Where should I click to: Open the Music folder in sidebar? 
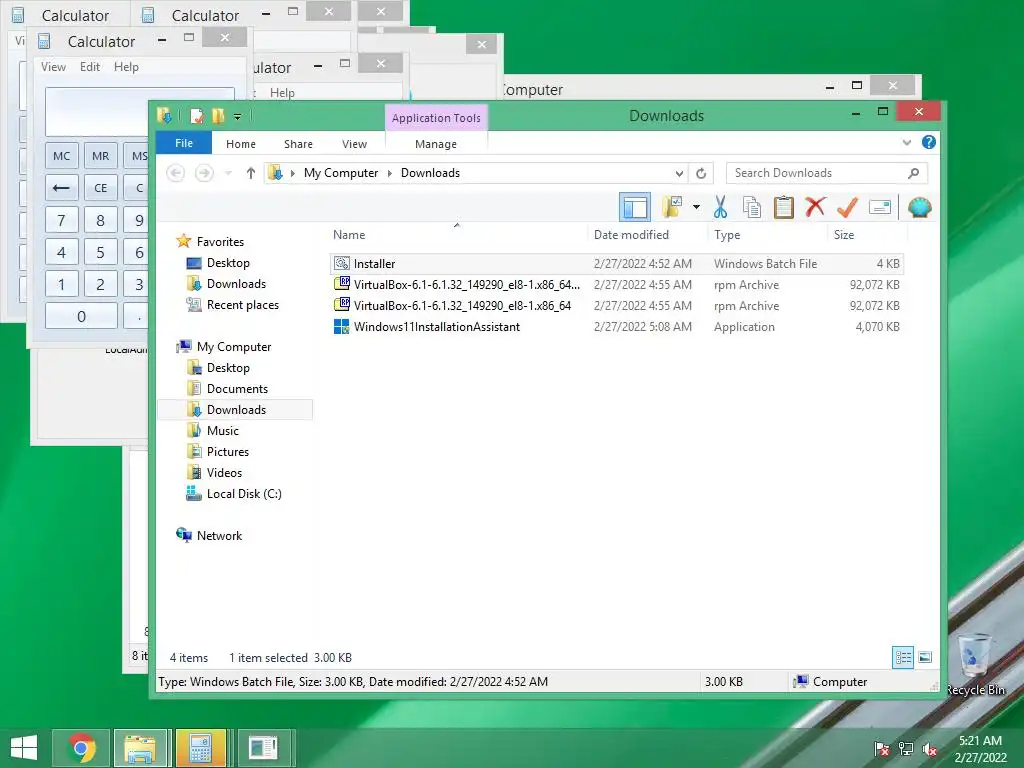[x=223, y=430]
